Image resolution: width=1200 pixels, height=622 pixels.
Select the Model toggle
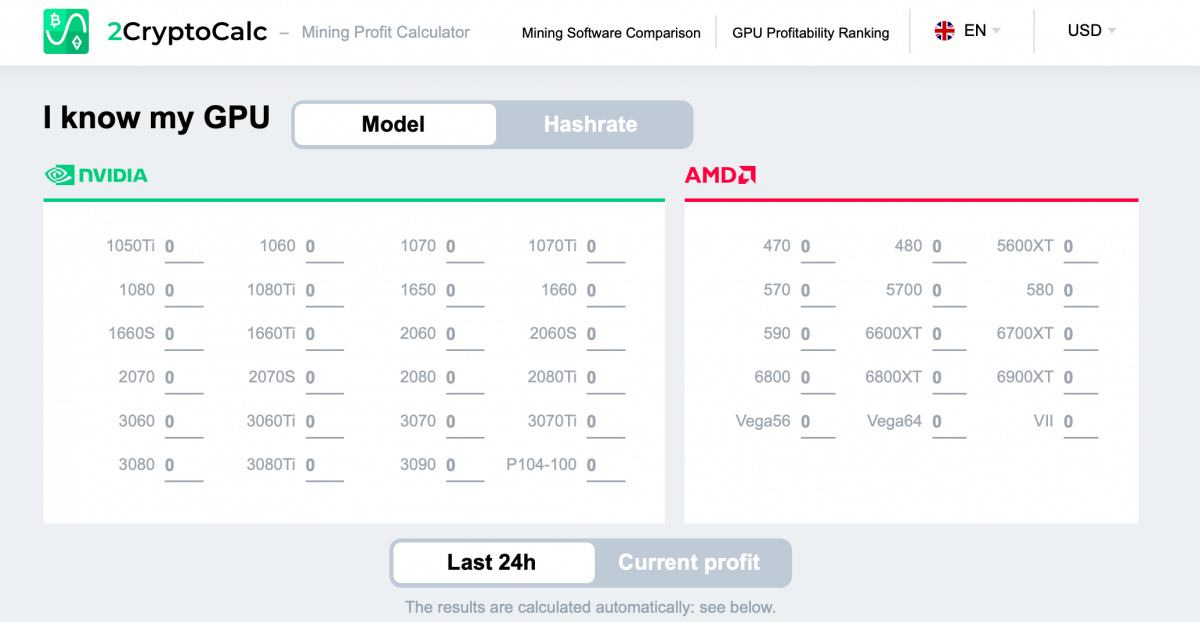394,124
